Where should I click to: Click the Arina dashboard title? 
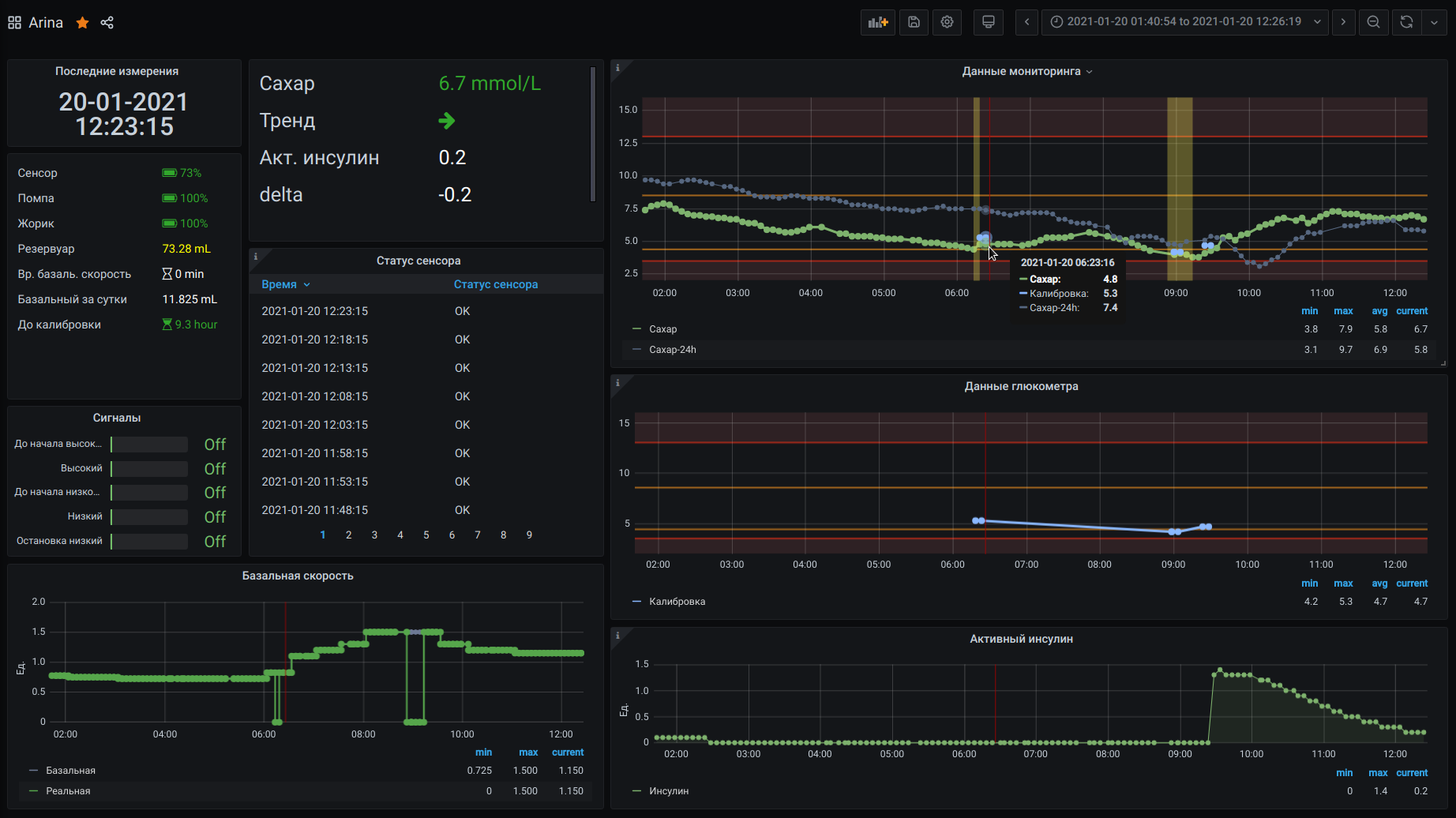click(46, 23)
